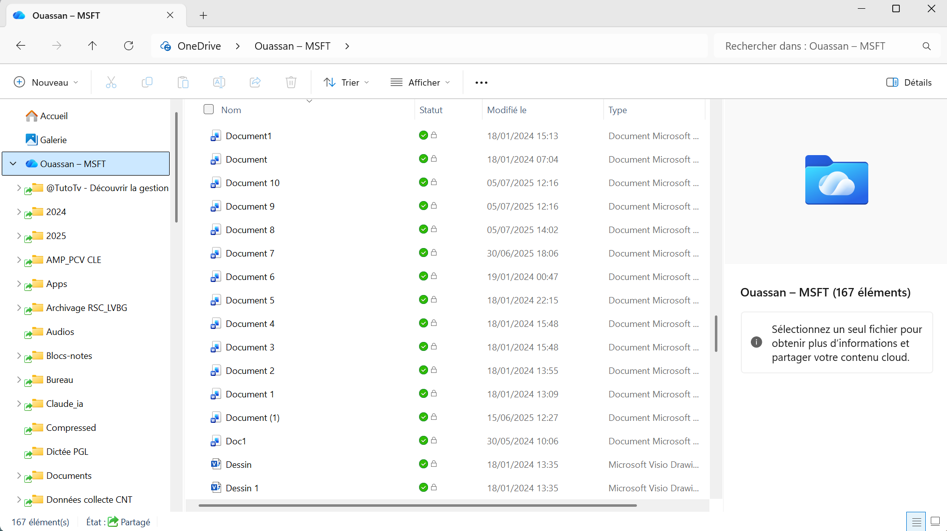
Task: Open the Trier sort menu
Action: tap(347, 82)
